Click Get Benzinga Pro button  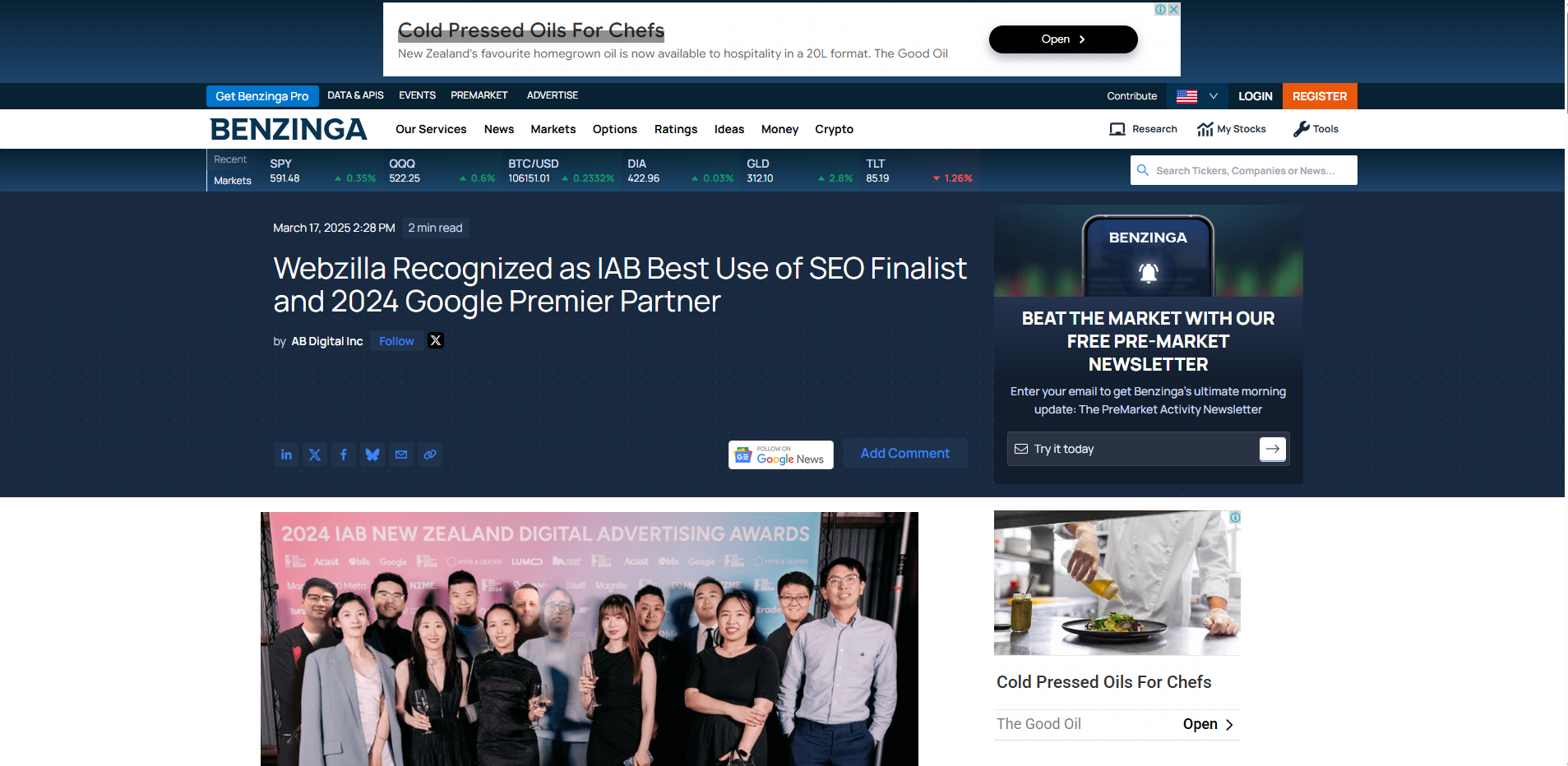[x=262, y=96]
